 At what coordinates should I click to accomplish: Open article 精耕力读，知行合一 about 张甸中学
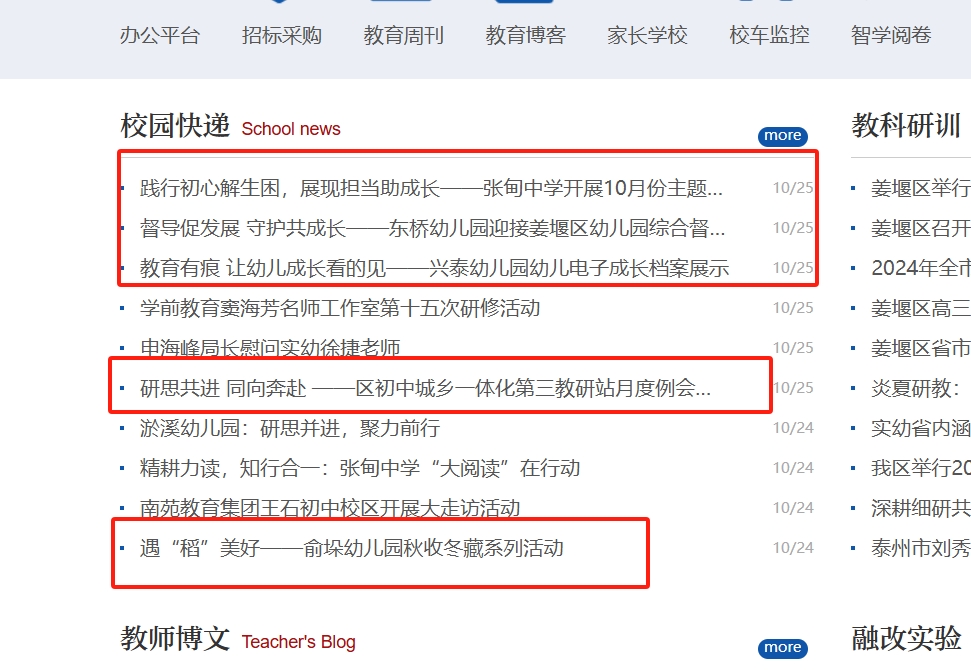tap(360, 468)
